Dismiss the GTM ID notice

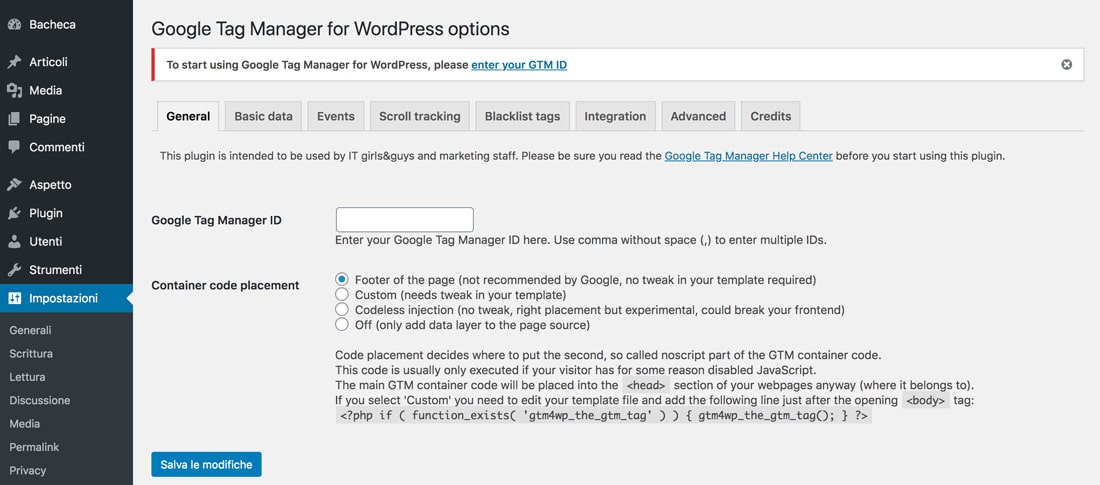1066,65
